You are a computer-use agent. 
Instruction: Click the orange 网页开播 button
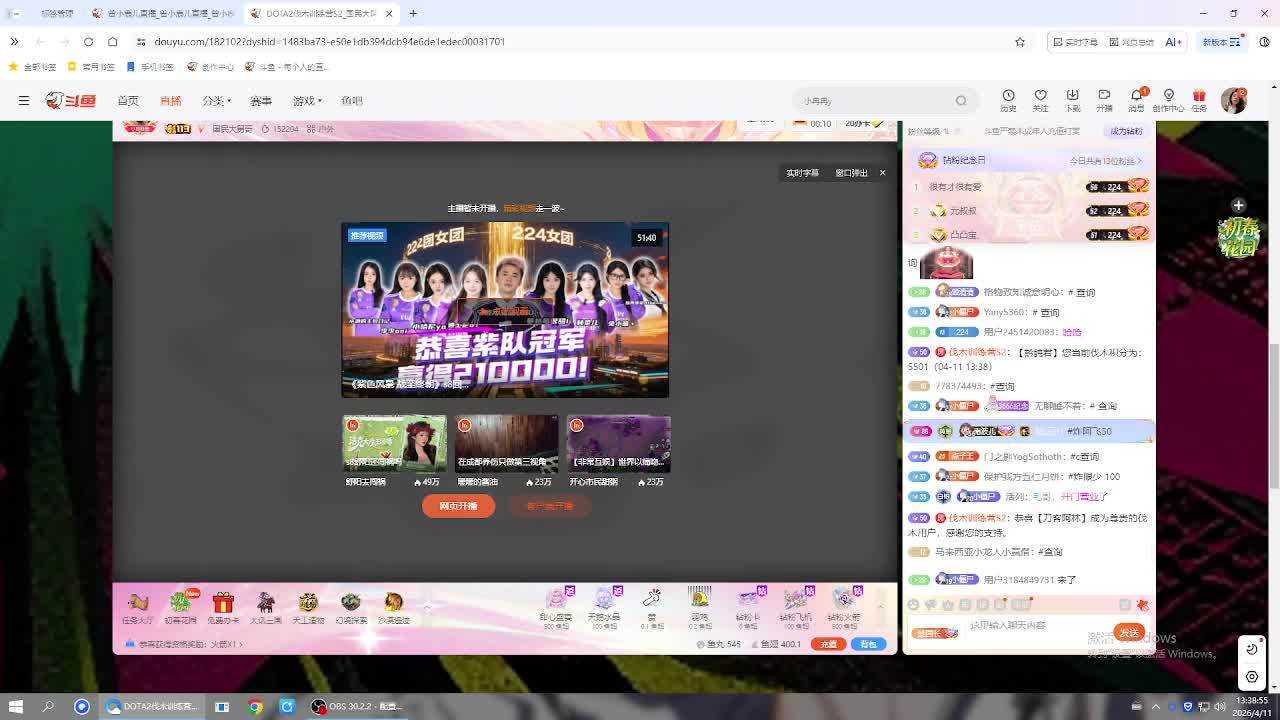(458, 506)
